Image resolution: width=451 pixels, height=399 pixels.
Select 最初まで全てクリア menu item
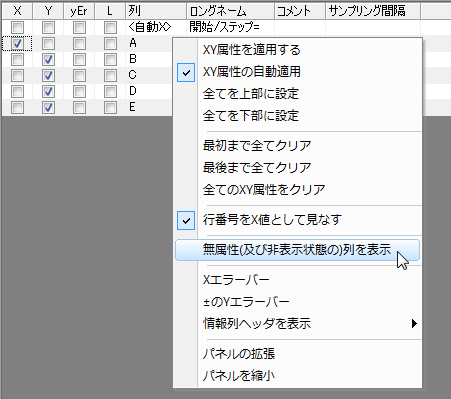click(297, 146)
